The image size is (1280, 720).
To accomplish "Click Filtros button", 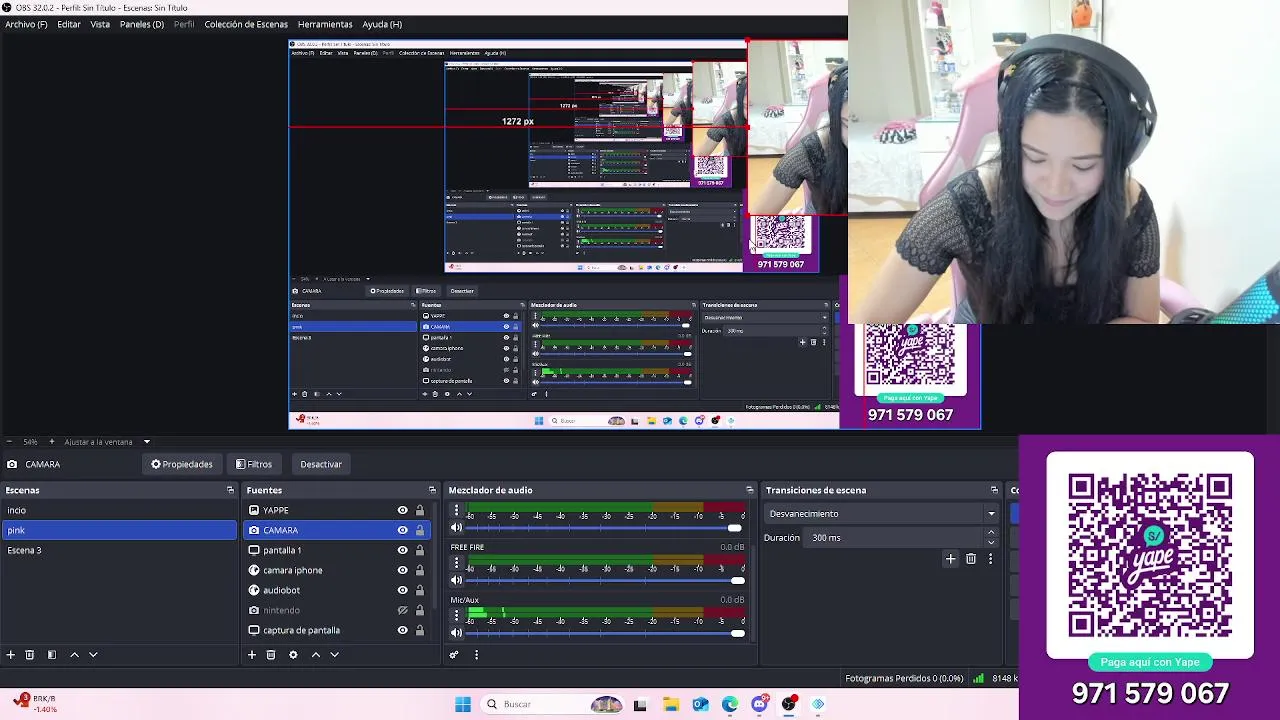I will coord(254,464).
